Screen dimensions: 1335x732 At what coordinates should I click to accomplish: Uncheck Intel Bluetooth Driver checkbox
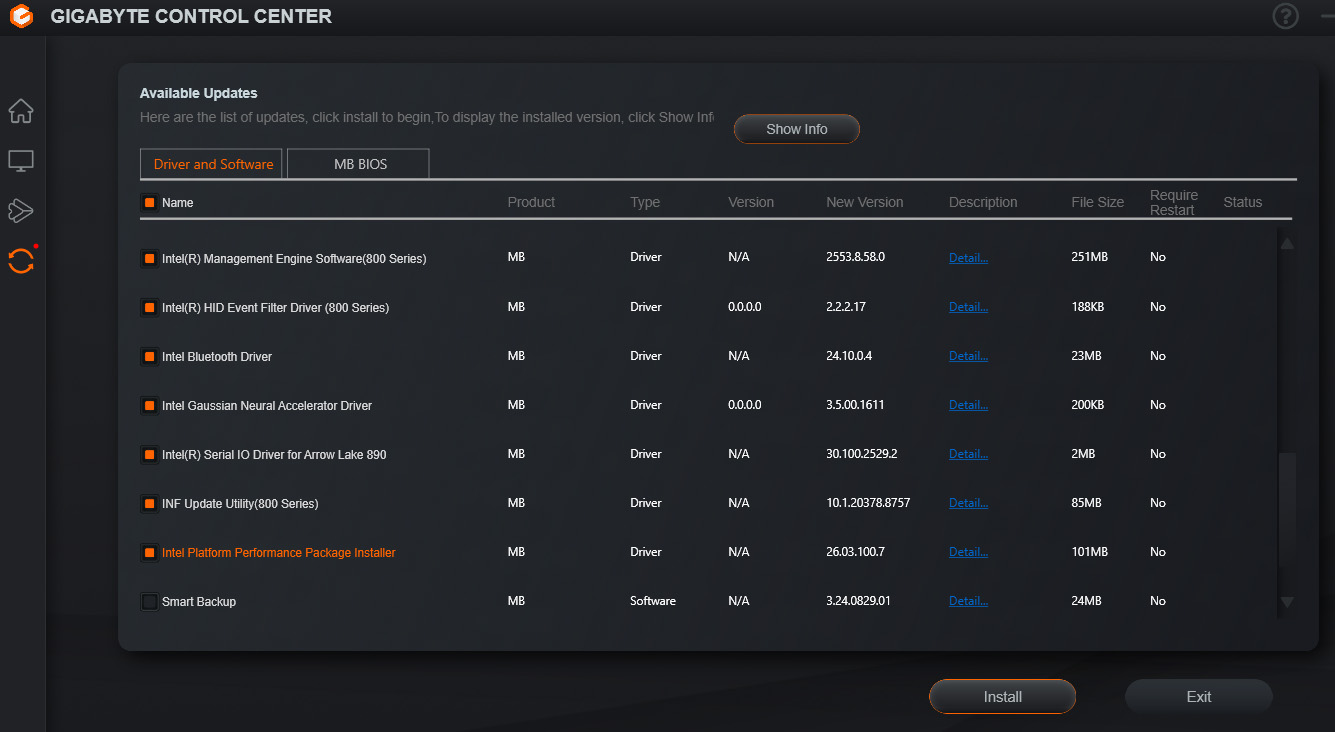click(149, 356)
